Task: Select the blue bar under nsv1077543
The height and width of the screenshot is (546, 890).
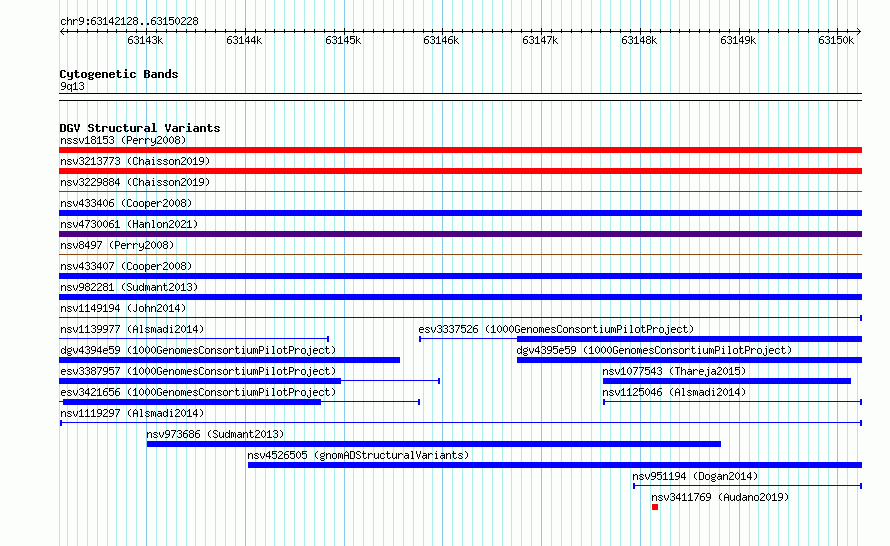Action: pos(727,381)
